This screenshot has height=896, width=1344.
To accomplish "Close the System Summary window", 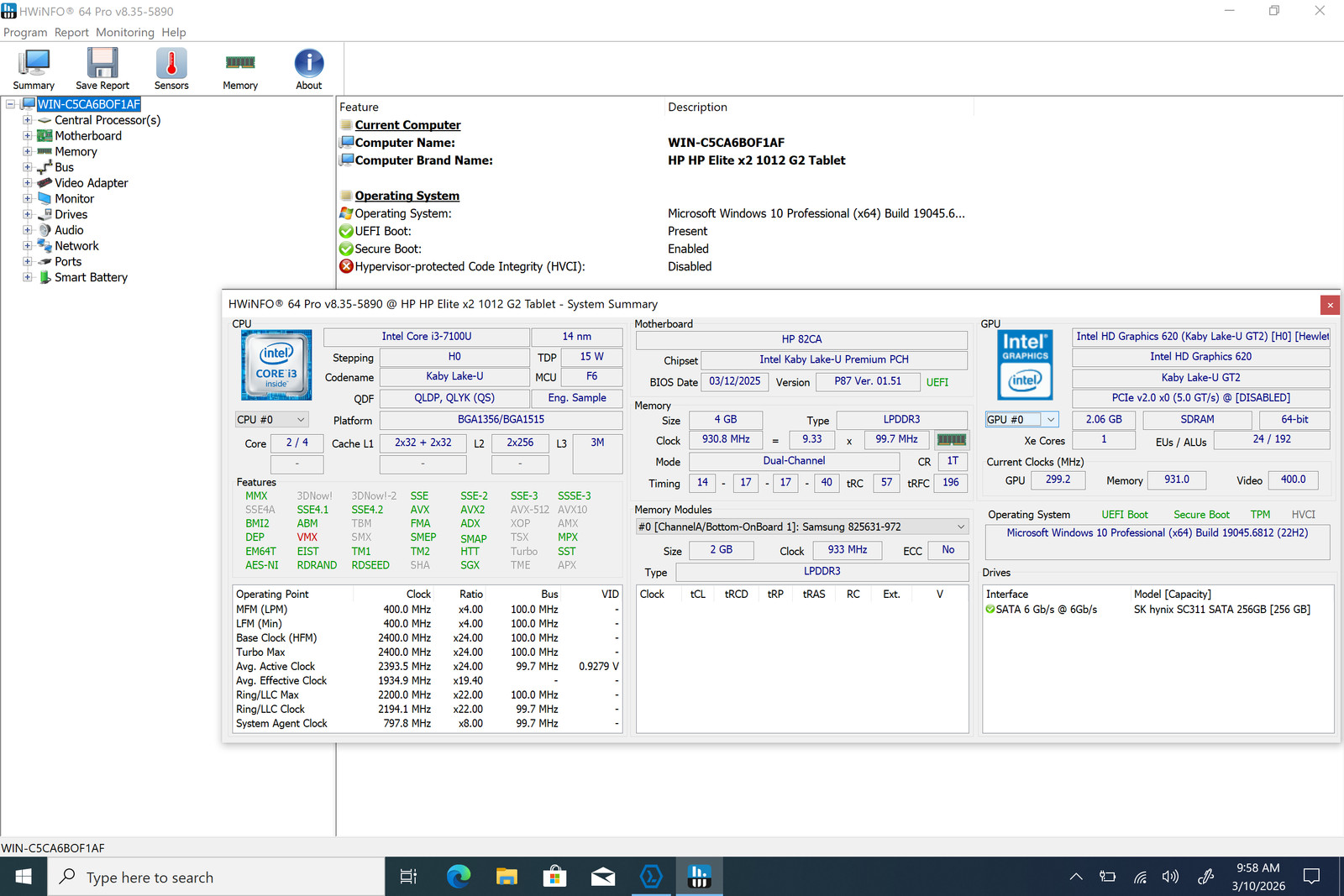I will (1330, 305).
